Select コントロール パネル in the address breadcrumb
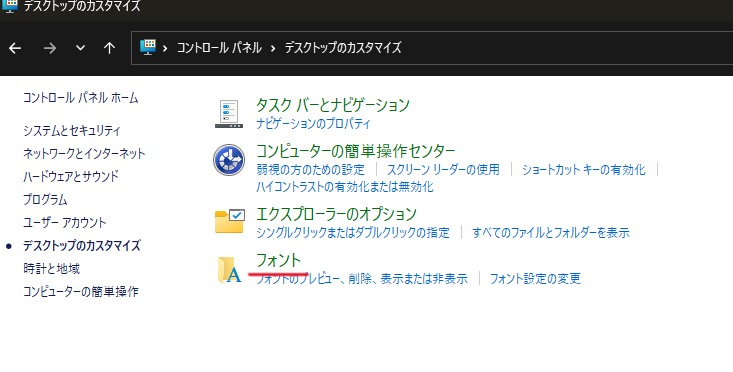Screen dimensions: 733x372 point(219,48)
